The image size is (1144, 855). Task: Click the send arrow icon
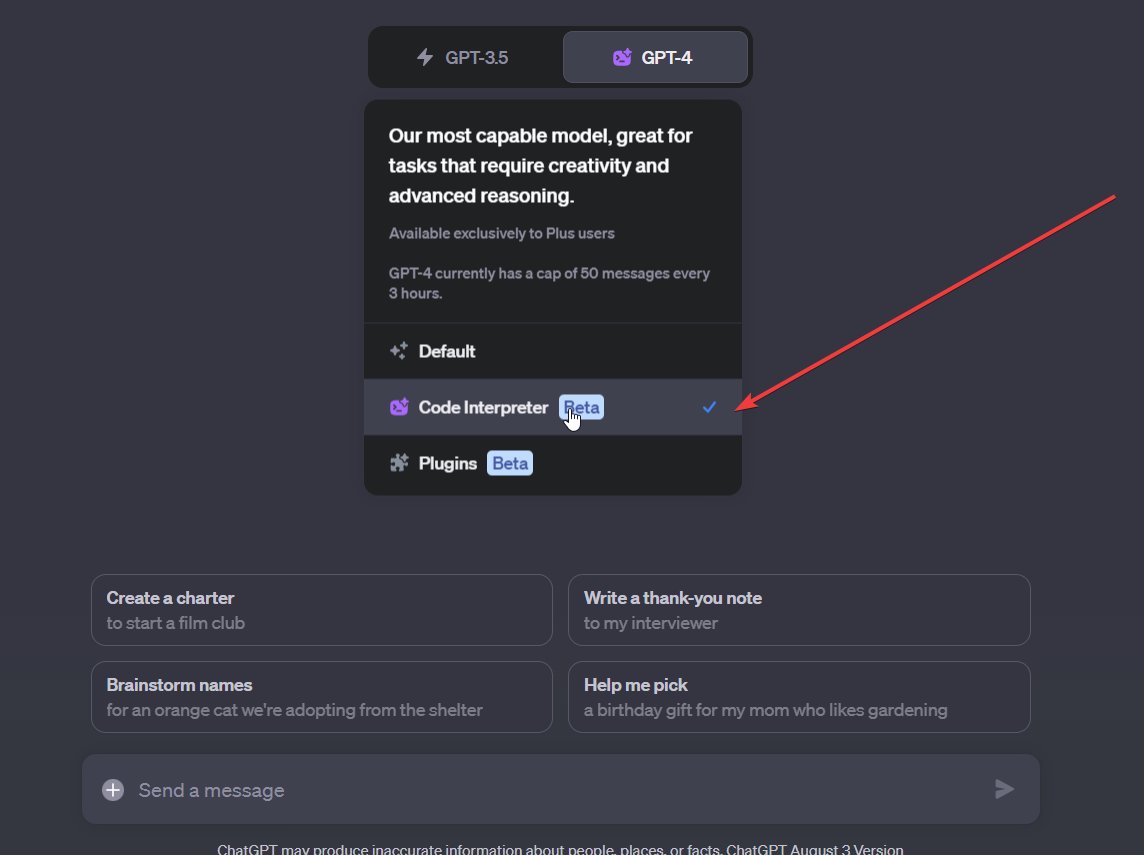pos(1005,789)
